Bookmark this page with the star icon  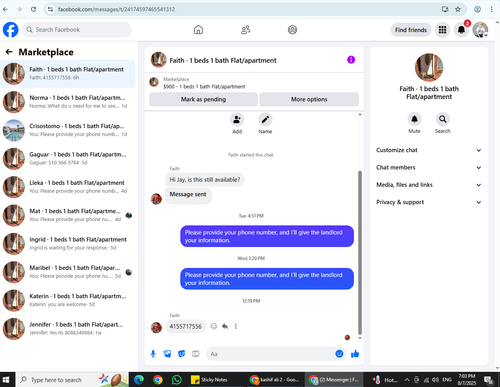[458, 9]
